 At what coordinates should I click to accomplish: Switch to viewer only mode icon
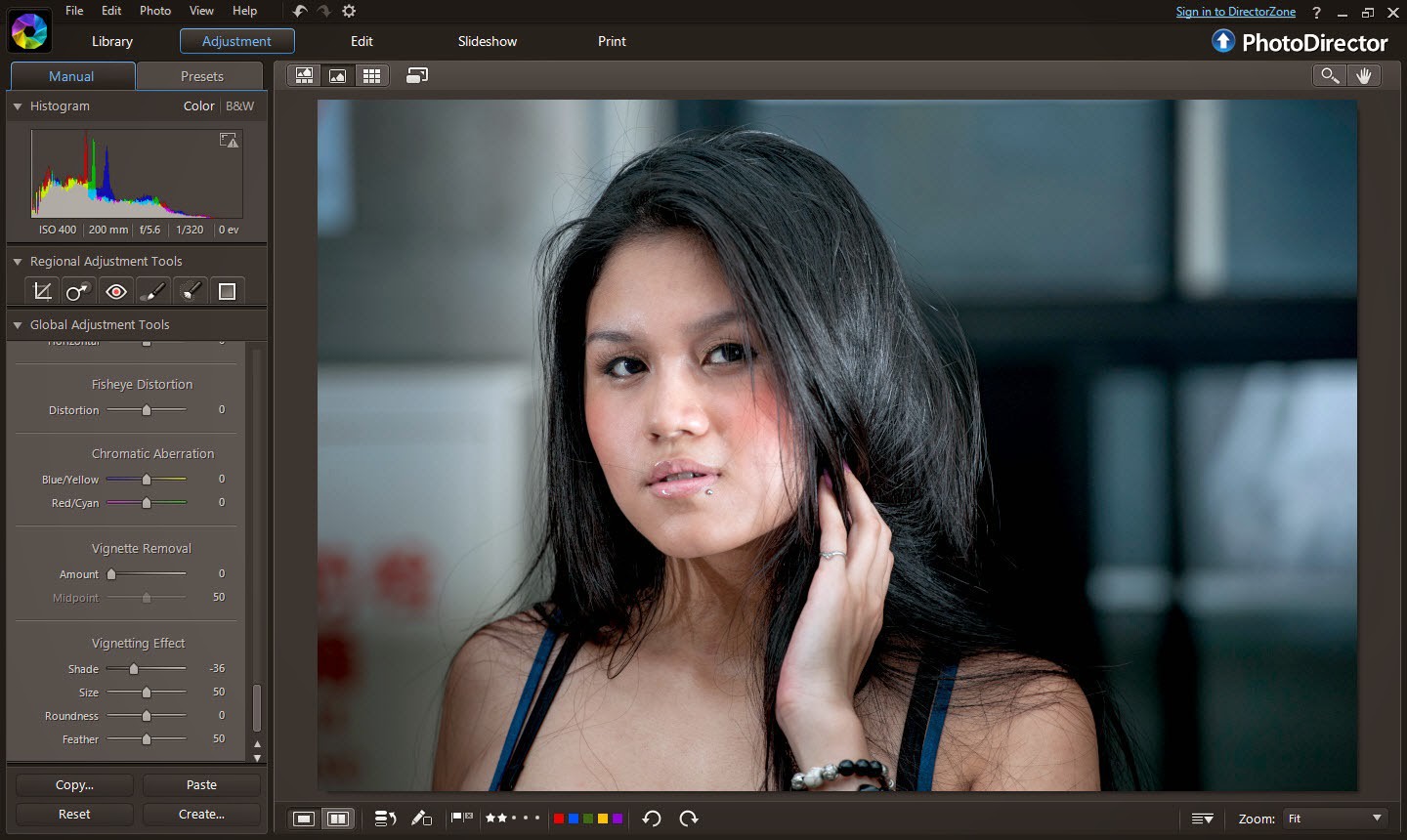(x=338, y=75)
